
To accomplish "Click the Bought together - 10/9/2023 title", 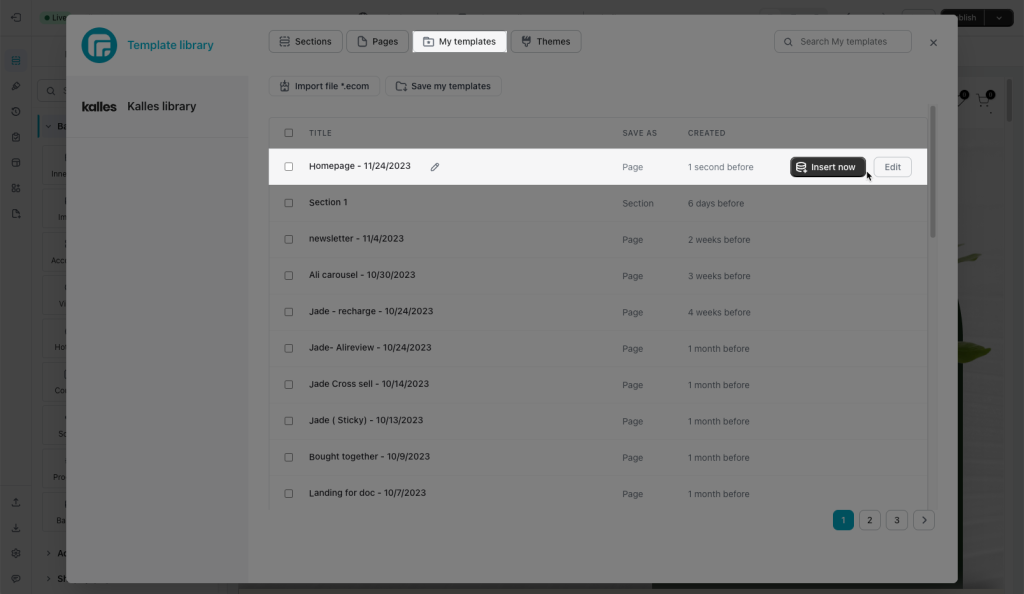I will pos(369,457).
